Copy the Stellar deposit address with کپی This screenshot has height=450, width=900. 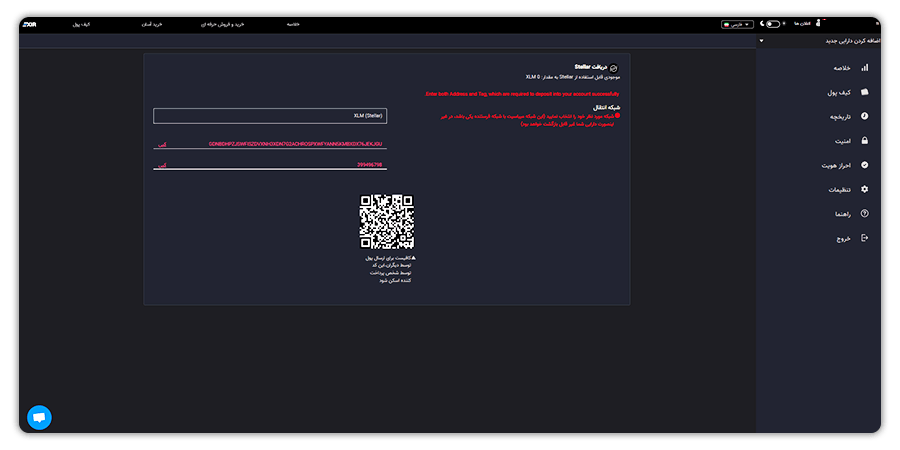point(162,145)
